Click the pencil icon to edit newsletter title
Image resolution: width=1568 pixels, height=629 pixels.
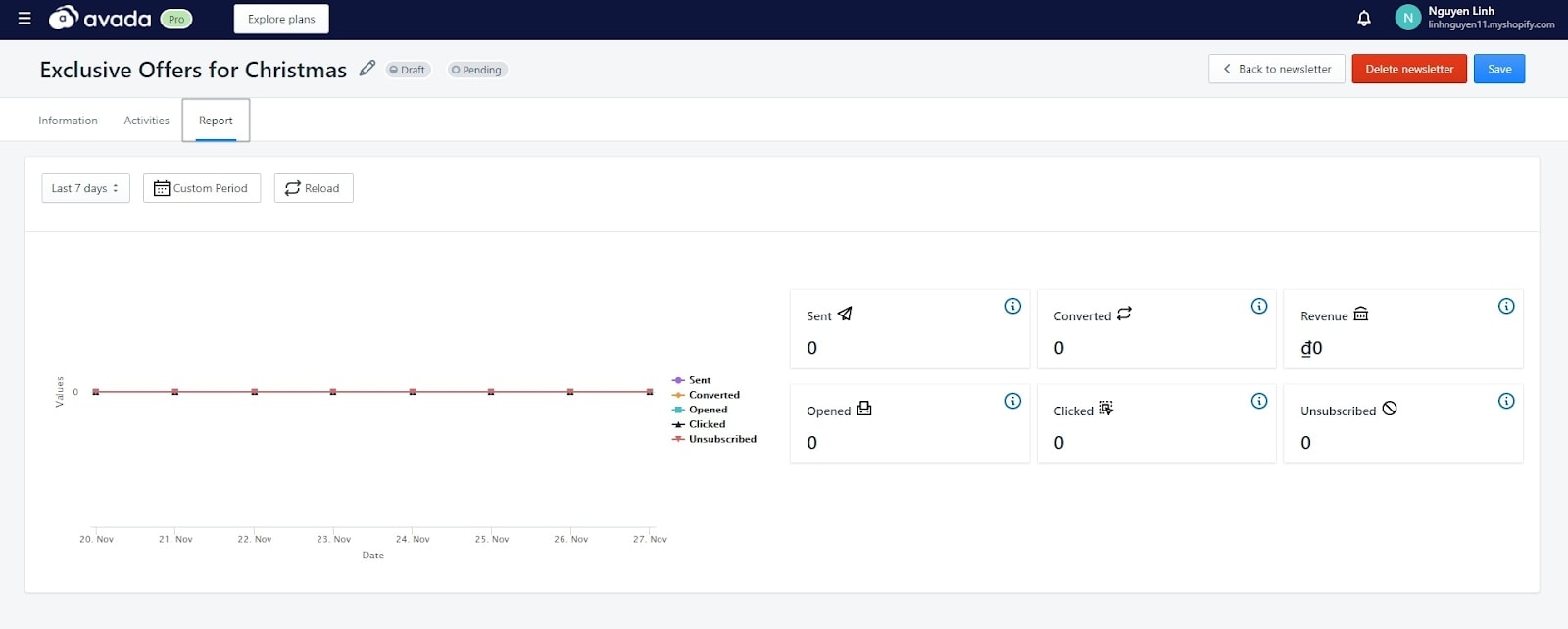tap(367, 69)
